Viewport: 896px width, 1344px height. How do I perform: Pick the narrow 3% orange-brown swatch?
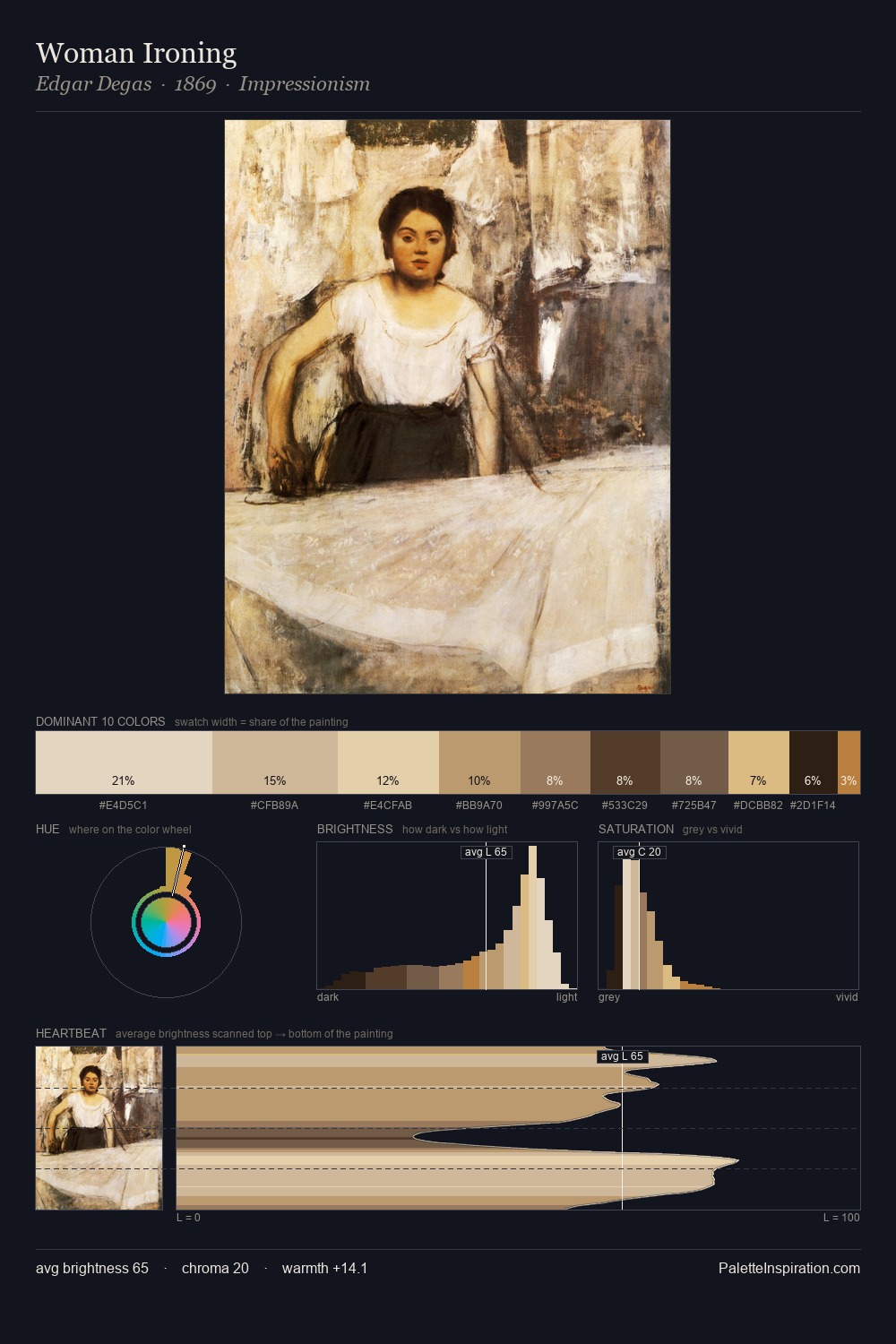849,762
